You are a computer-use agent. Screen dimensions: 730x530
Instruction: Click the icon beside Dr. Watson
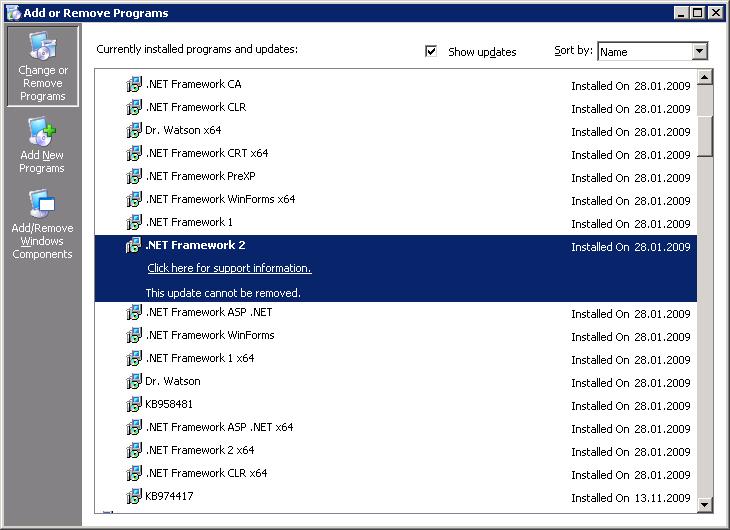pos(134,381)
